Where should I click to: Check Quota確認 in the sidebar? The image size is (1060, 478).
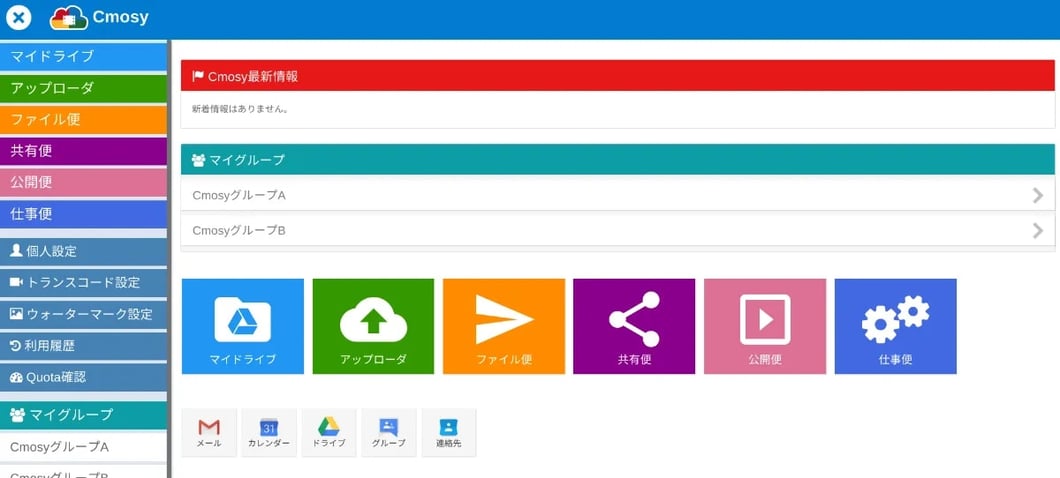(83, 377)
